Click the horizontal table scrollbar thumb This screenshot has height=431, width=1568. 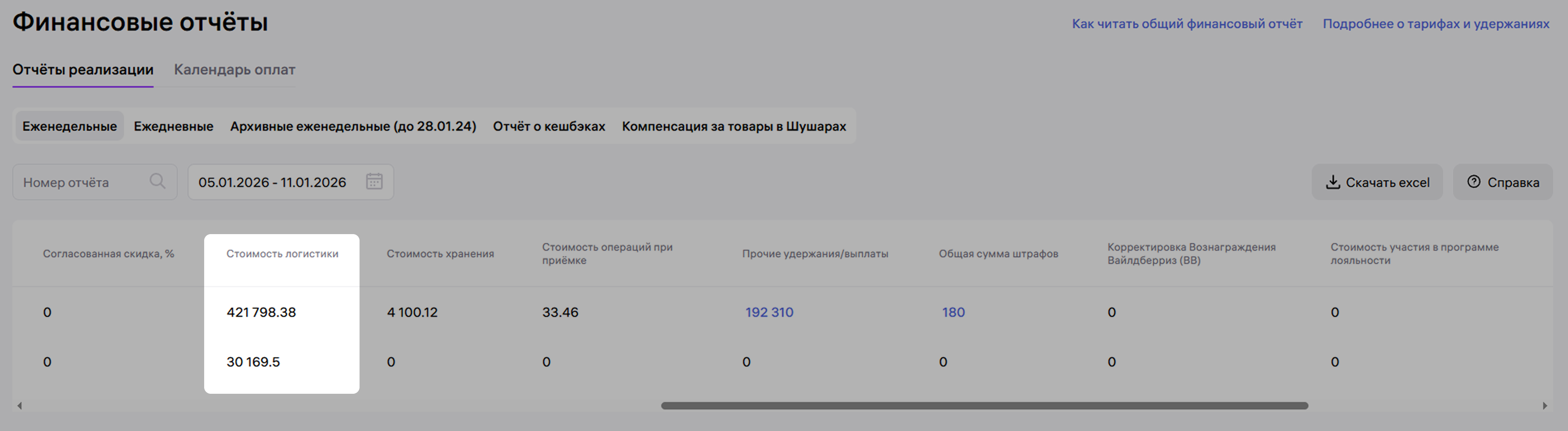(984, 406)
